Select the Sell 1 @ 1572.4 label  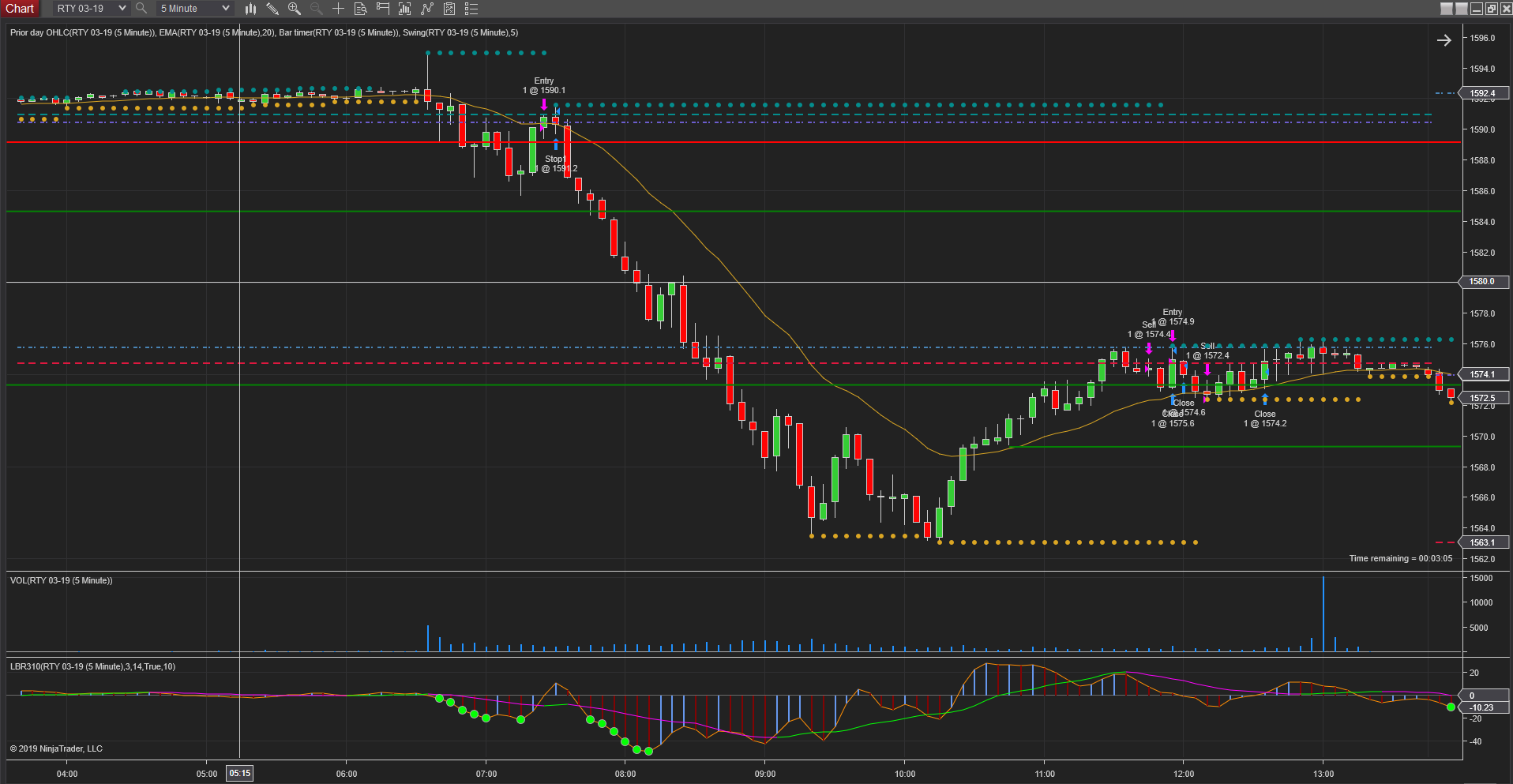click(x=1207, y=351)
